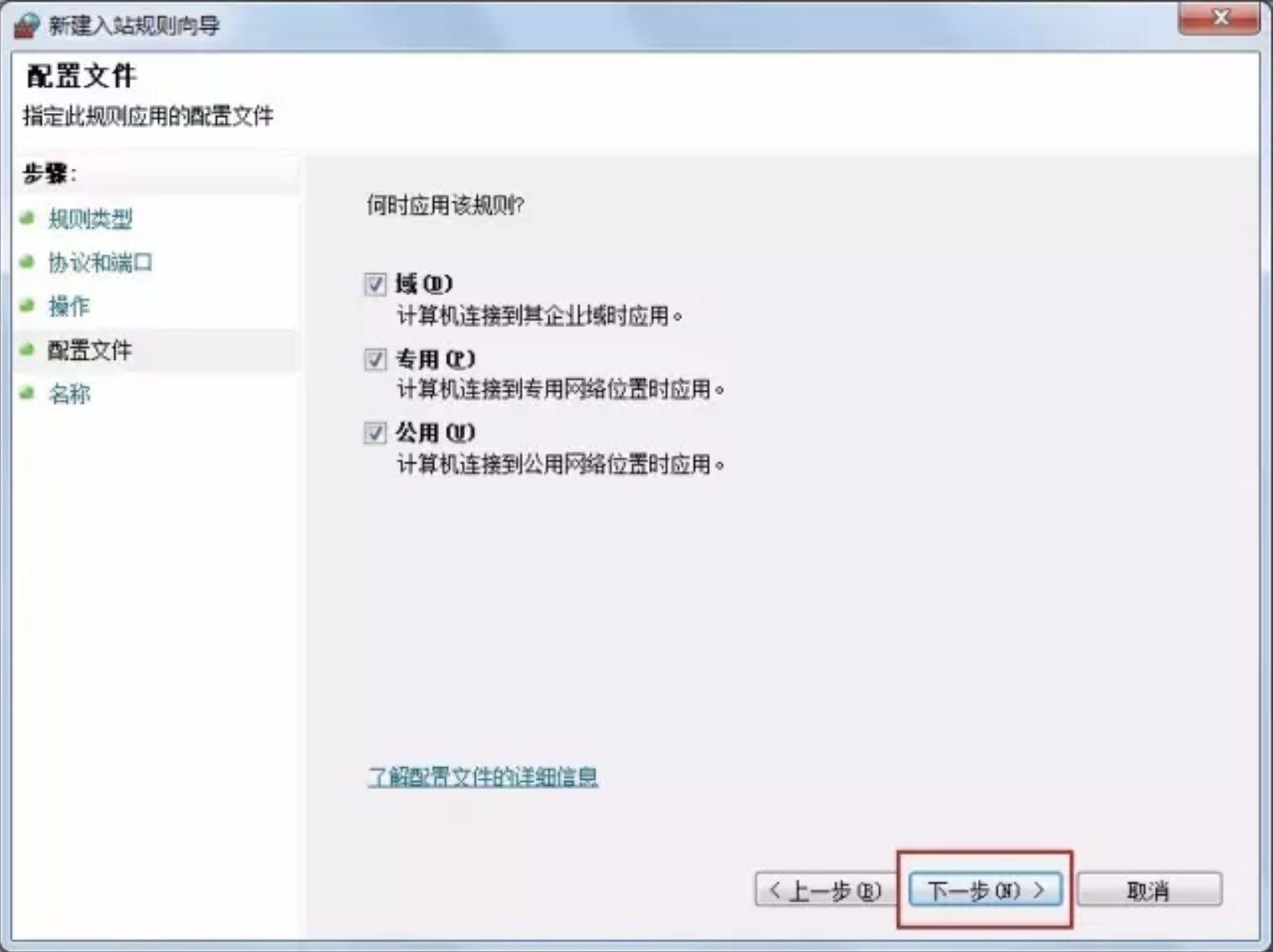Click the firewall wizard title bar icon
The width and height of the screenshot is (1273, 952).
pyautogui.click(x=26, y=25)
